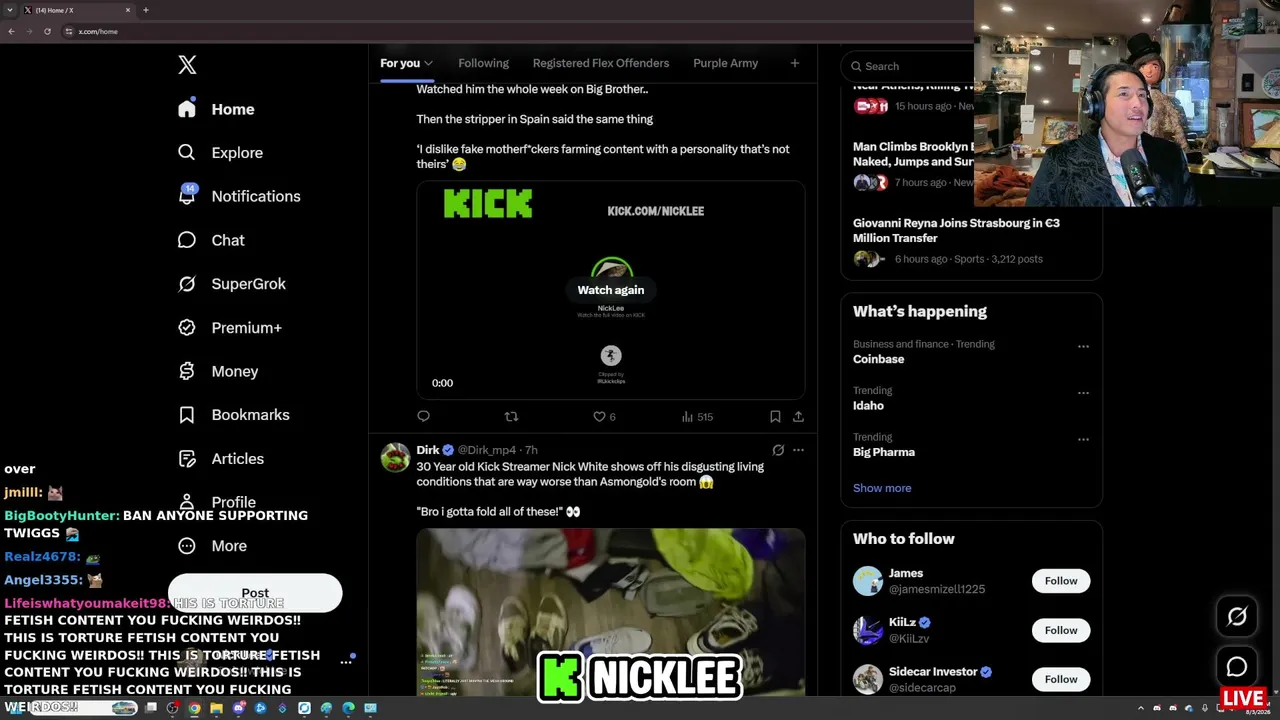
Task: Add a new timeline tab with plus
Action: [795, 63]
